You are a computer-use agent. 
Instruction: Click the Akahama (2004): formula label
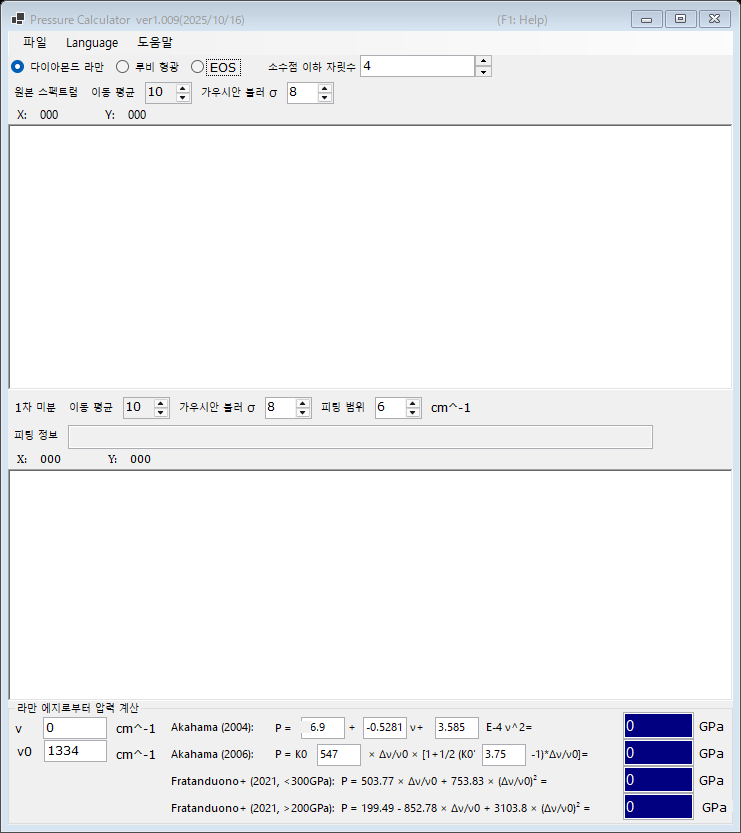click(x=212, y=727)
